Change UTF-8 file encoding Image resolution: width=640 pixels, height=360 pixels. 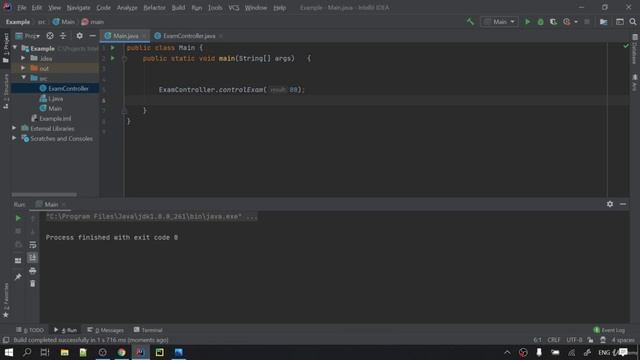pos(574,340)
